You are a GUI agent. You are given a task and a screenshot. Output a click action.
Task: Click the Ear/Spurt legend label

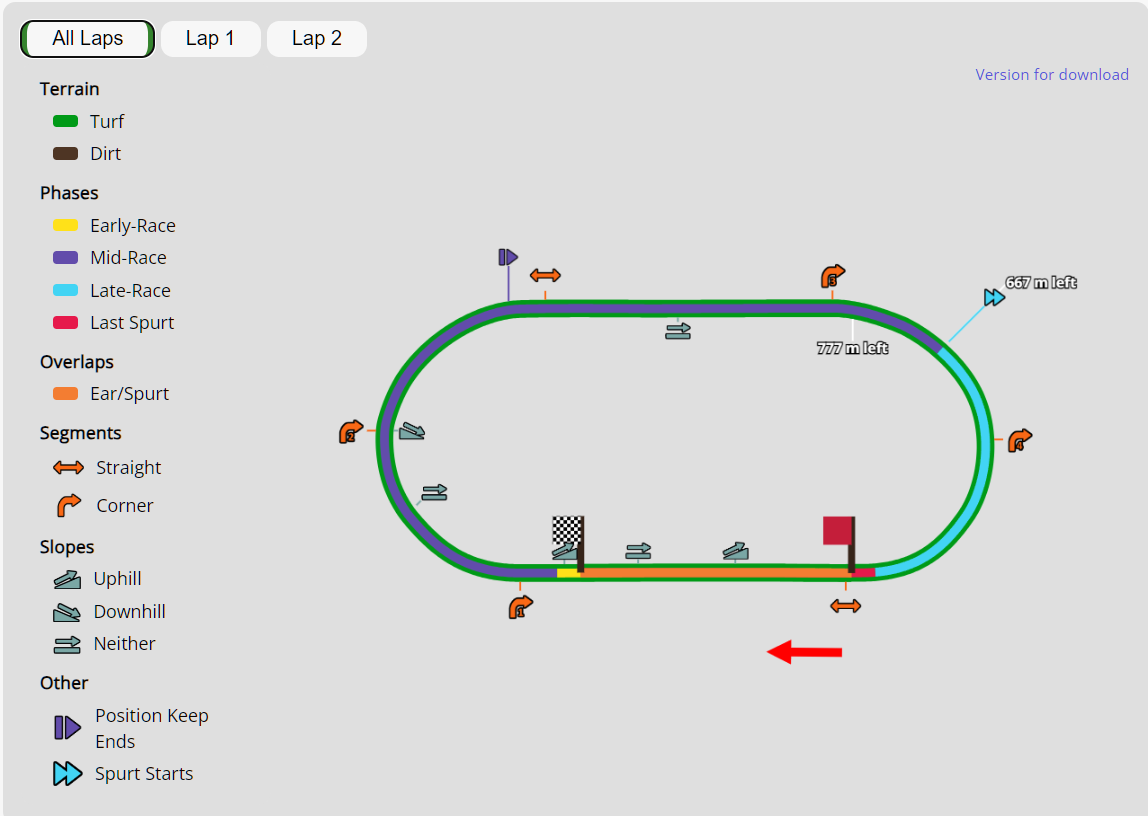[130, 394]
